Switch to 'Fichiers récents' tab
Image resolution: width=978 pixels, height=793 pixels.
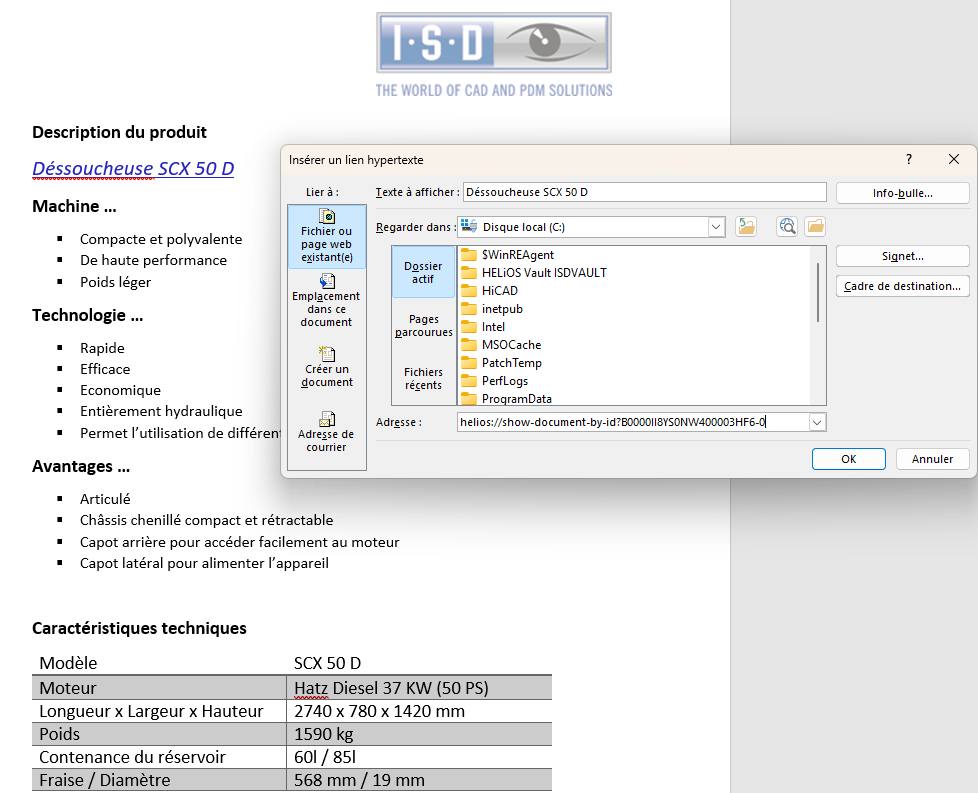point(423,379)
